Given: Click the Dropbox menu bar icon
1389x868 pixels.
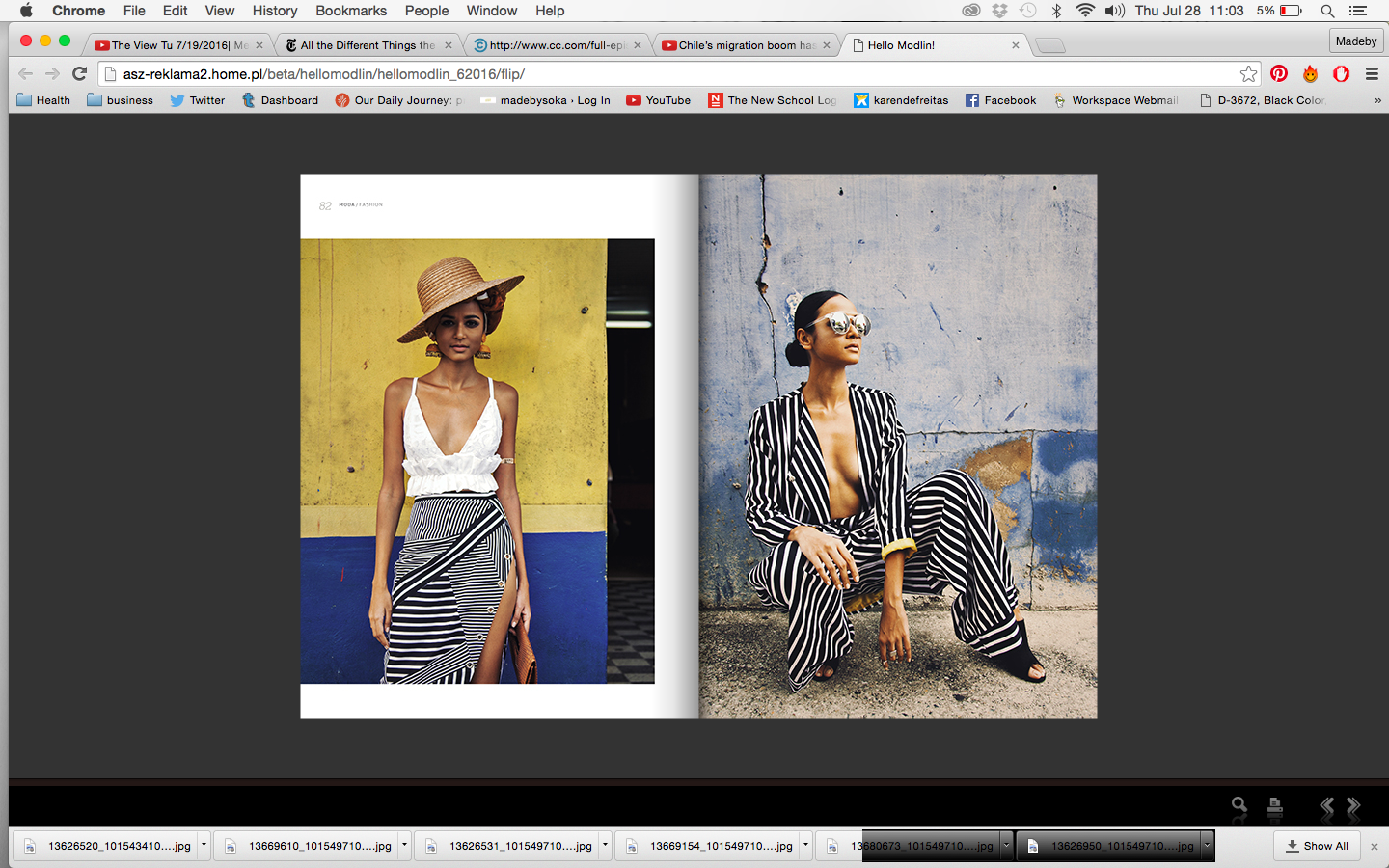Looking at the screenshot, I should [999, 11].
